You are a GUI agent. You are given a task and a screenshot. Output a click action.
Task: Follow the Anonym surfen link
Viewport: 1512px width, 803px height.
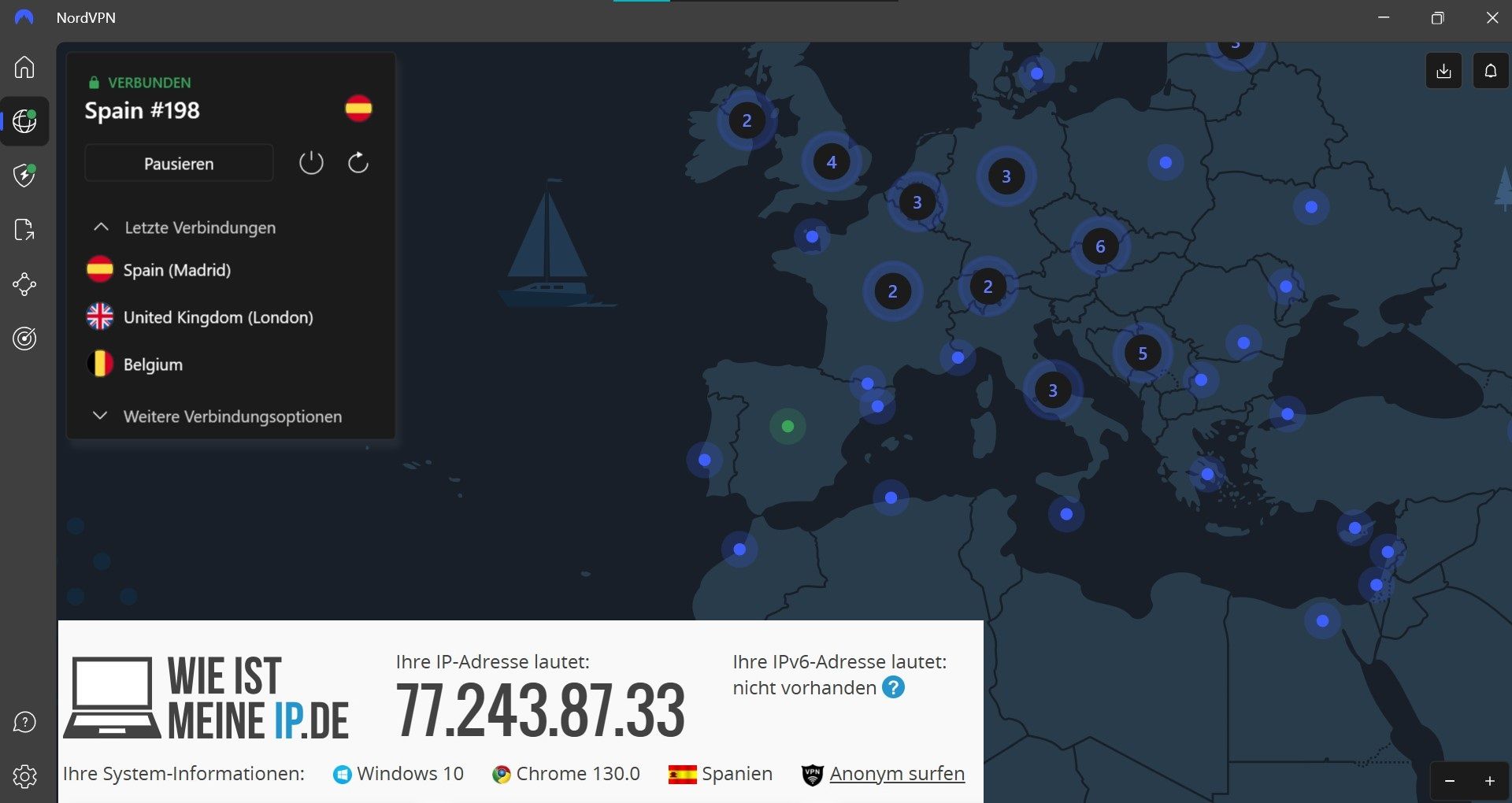(x=897, y=774)
